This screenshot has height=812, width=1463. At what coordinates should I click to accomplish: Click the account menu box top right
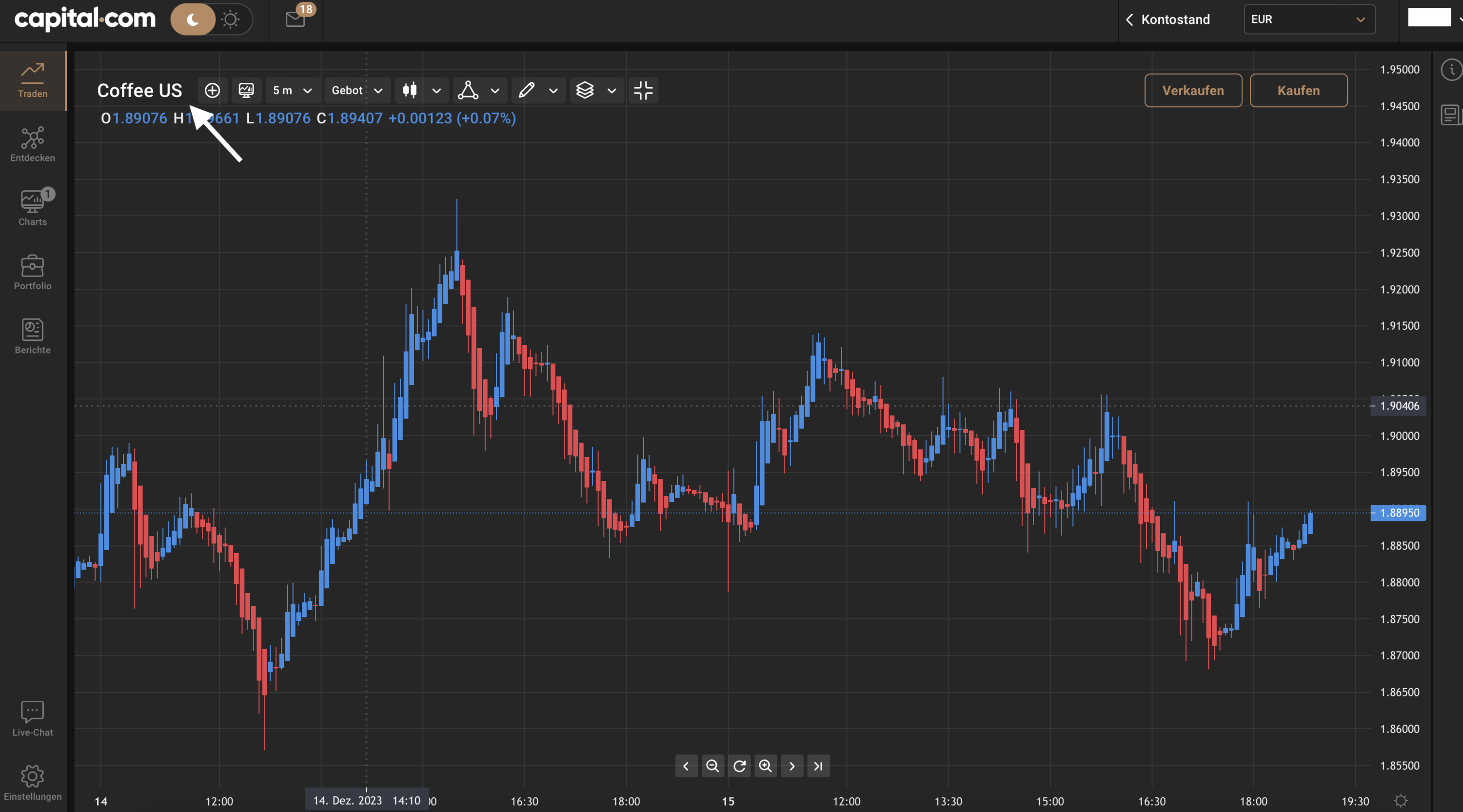tap(1429, 18)
